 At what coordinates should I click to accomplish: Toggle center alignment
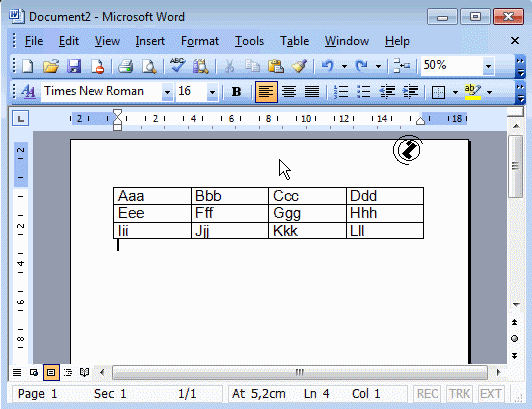[289, 92]
